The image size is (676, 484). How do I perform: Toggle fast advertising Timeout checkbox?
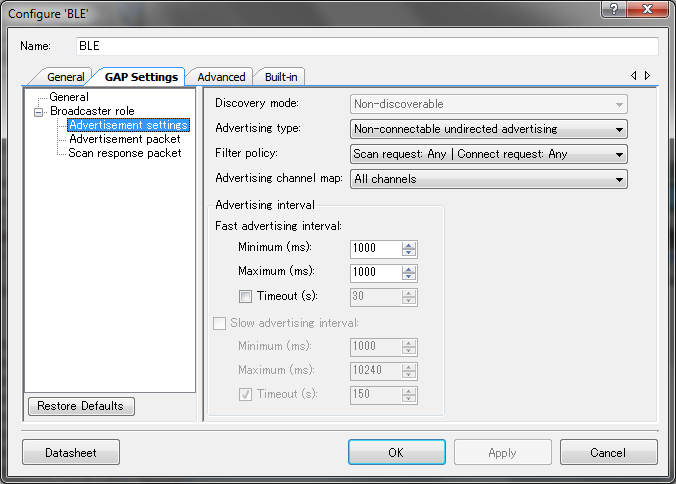(x=245, y=297)
